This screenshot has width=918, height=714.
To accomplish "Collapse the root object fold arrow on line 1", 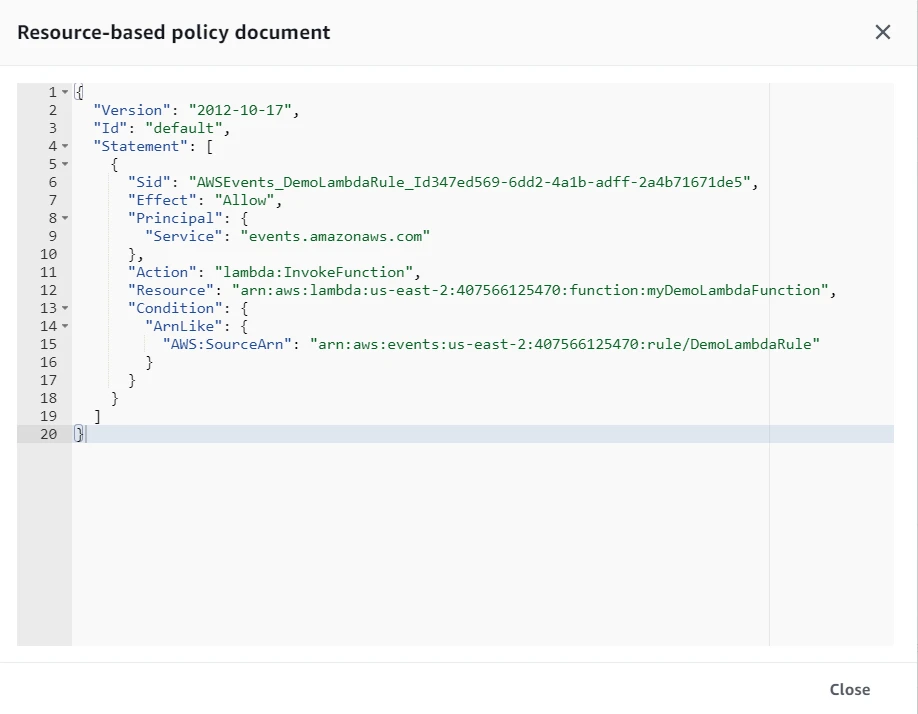I will [65, 92].
